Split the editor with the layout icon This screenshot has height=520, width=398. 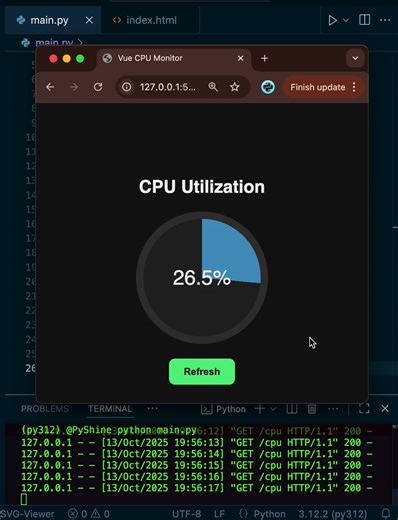364,20
